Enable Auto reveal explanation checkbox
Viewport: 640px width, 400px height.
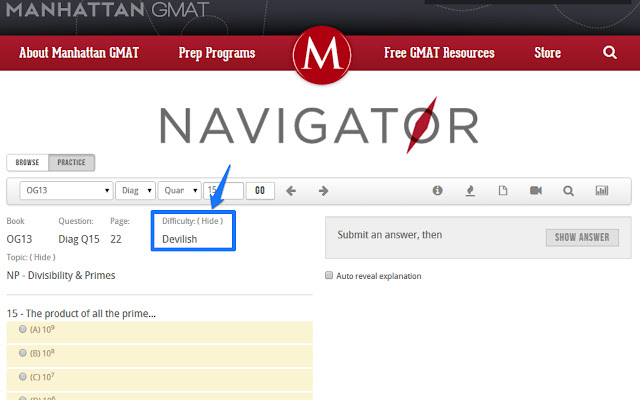[329, 275]
